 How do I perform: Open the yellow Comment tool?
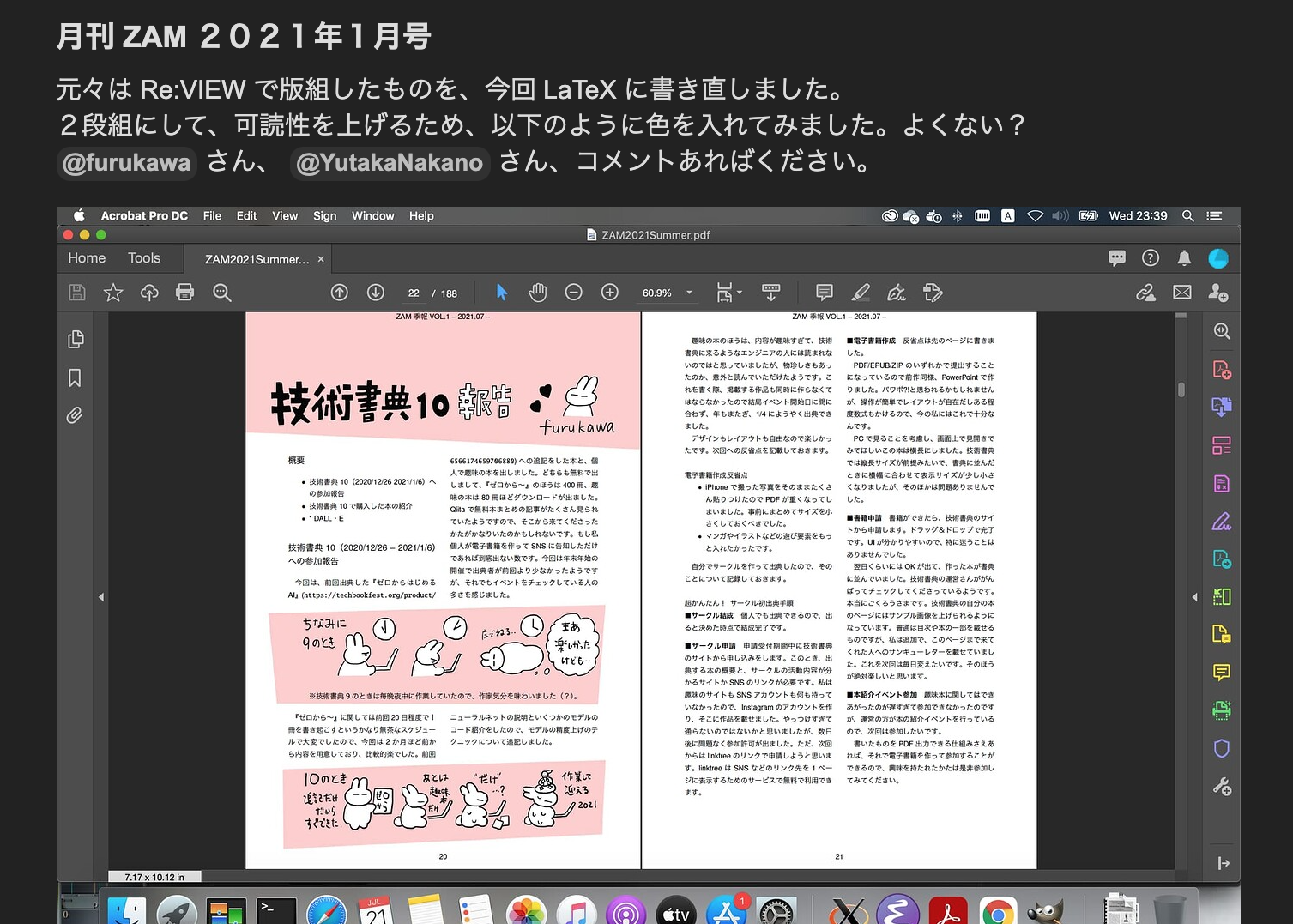[1222, 672]
